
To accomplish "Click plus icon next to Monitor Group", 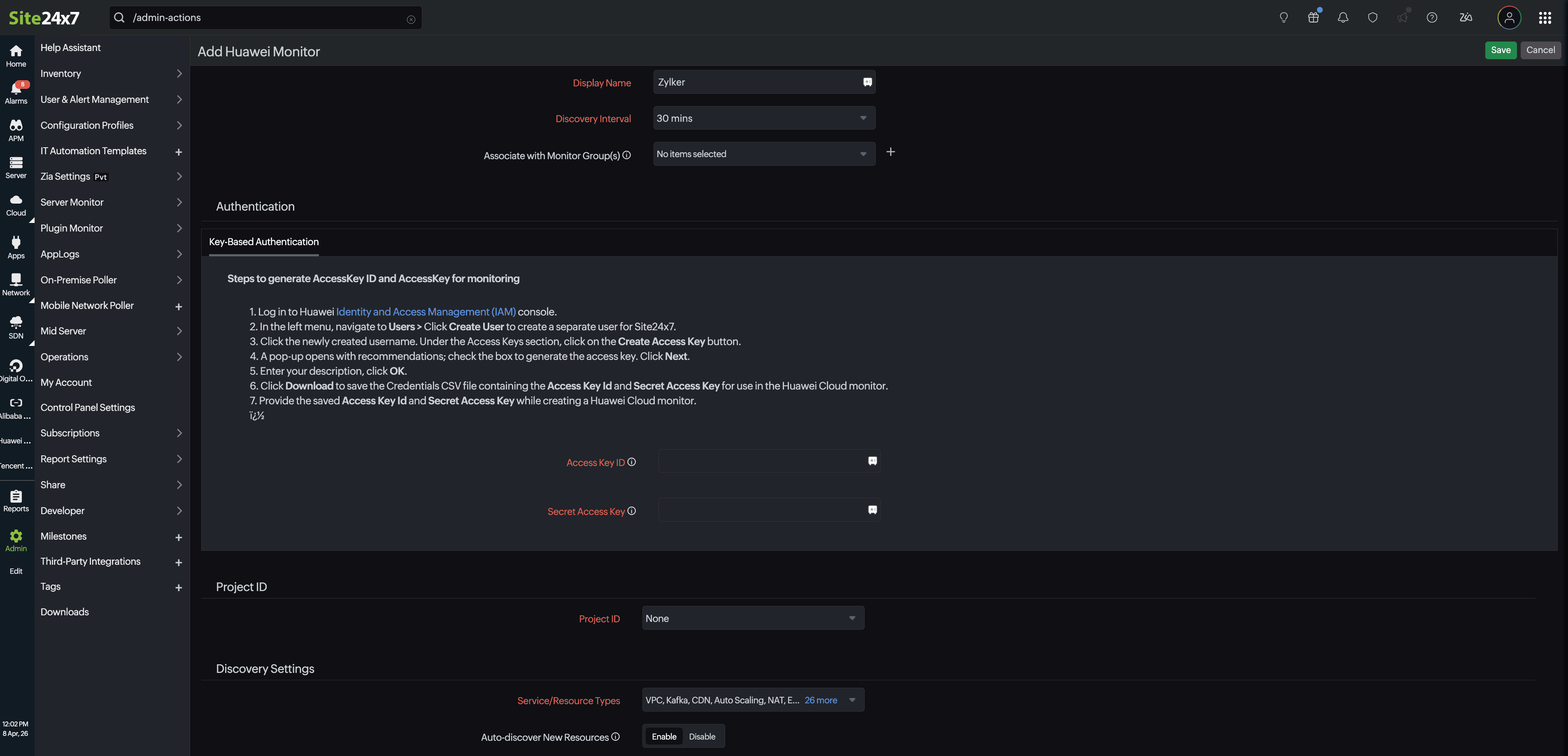I will point(891,152).
